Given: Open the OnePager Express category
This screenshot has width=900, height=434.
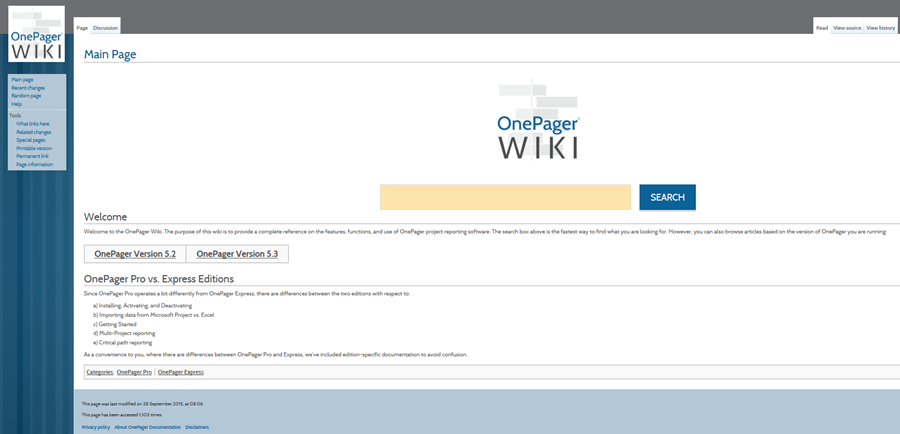Looking at the screenshot, I should coord(181,372).
